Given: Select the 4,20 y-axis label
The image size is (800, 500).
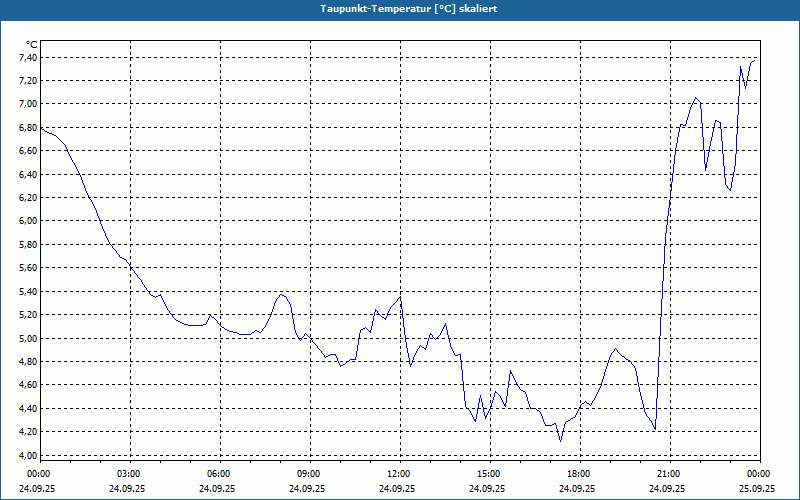Looking at the screenshot, I should coord(29,431).
